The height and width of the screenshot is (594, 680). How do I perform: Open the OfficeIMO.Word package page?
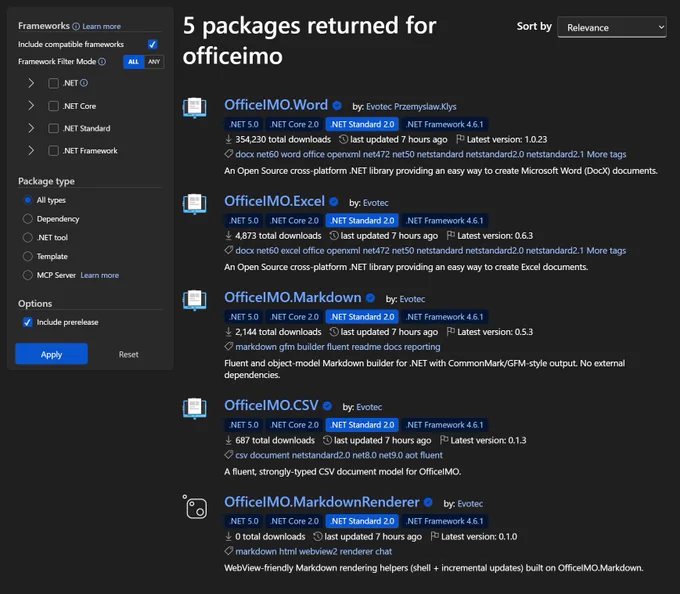coord(276,105)
